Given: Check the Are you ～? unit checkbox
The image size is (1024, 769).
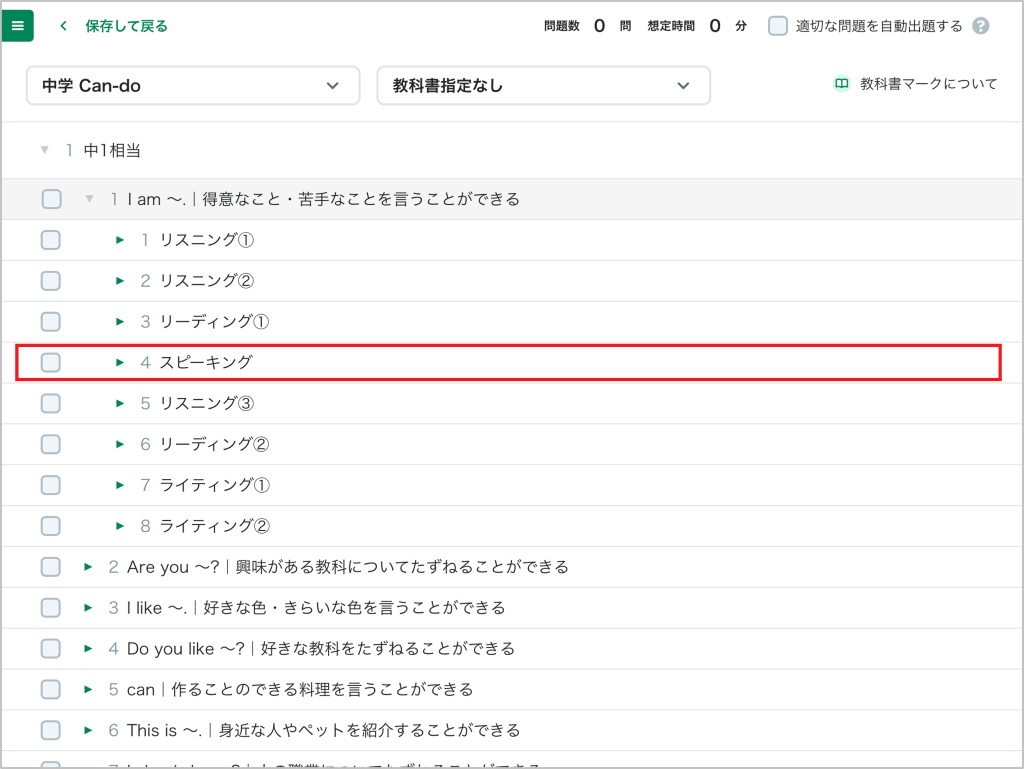Looking at the screenshot, I should tap(51, 567).
